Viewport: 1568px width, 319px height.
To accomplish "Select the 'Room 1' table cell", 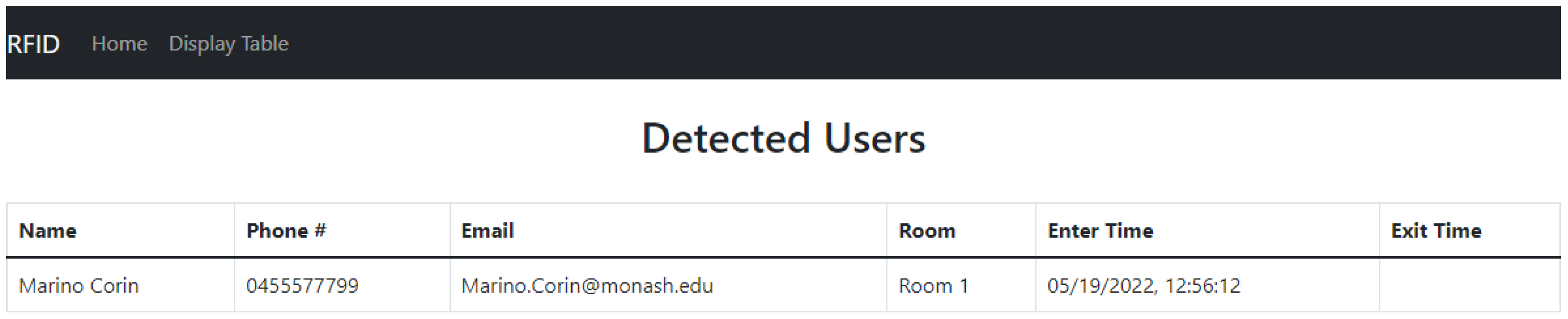I will (x=933, y=286).
